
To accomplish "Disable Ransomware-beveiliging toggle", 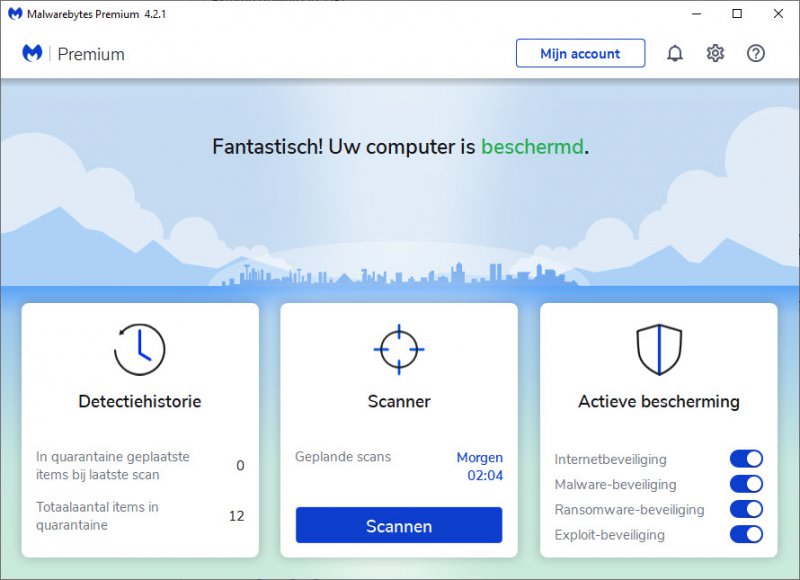I will [x=746, y=509].
